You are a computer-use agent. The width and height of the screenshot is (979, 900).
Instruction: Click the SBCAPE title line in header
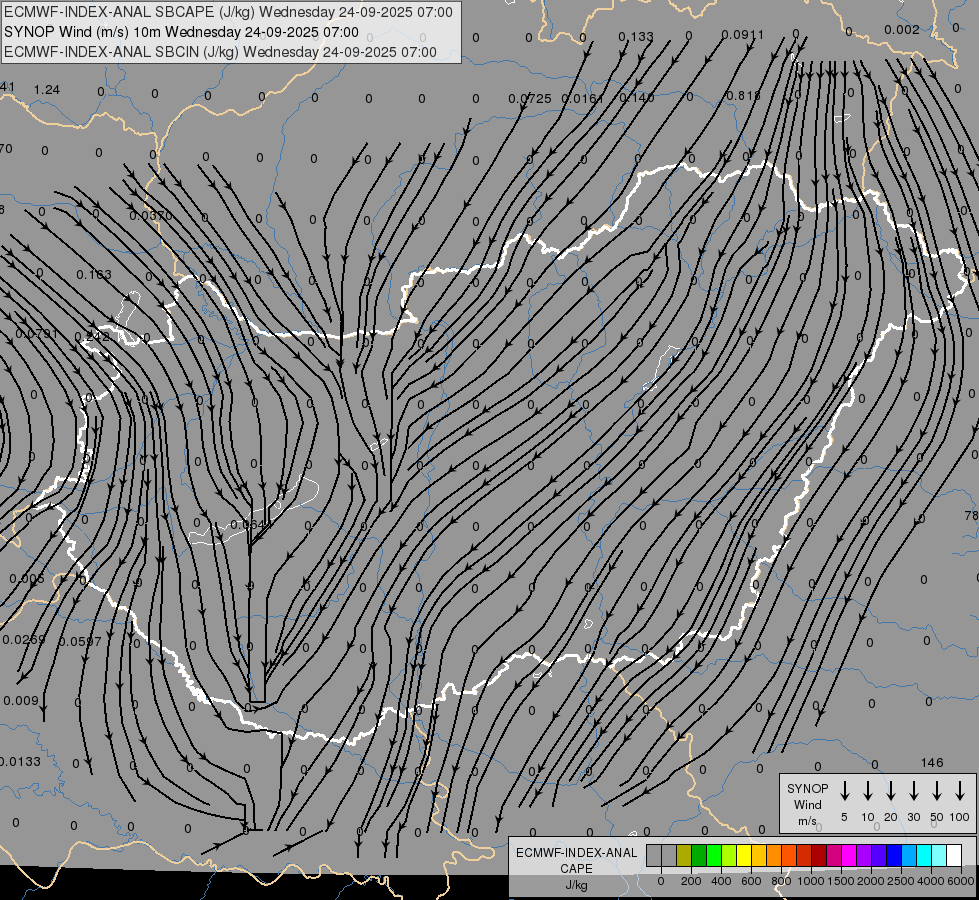(228, 12)
